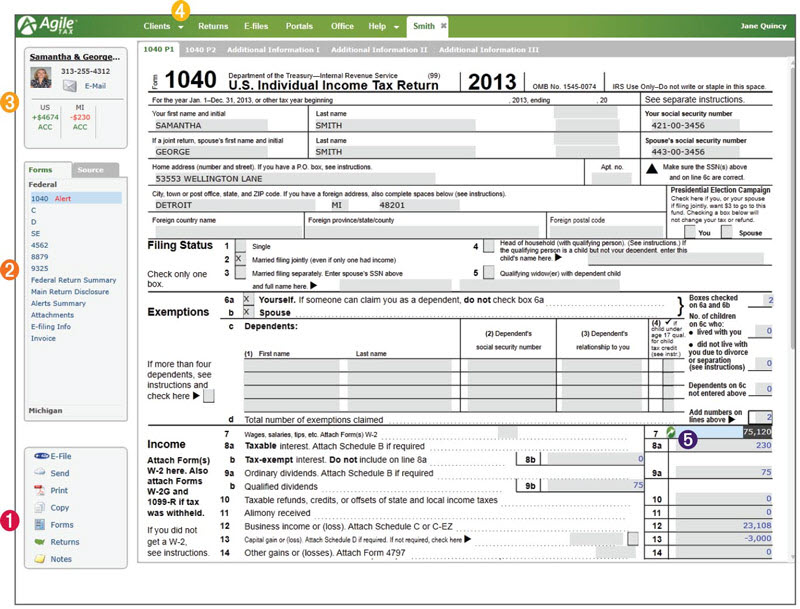Click the wages amount field line 7
Screen dimensions: 800x609
pos(724,432)
